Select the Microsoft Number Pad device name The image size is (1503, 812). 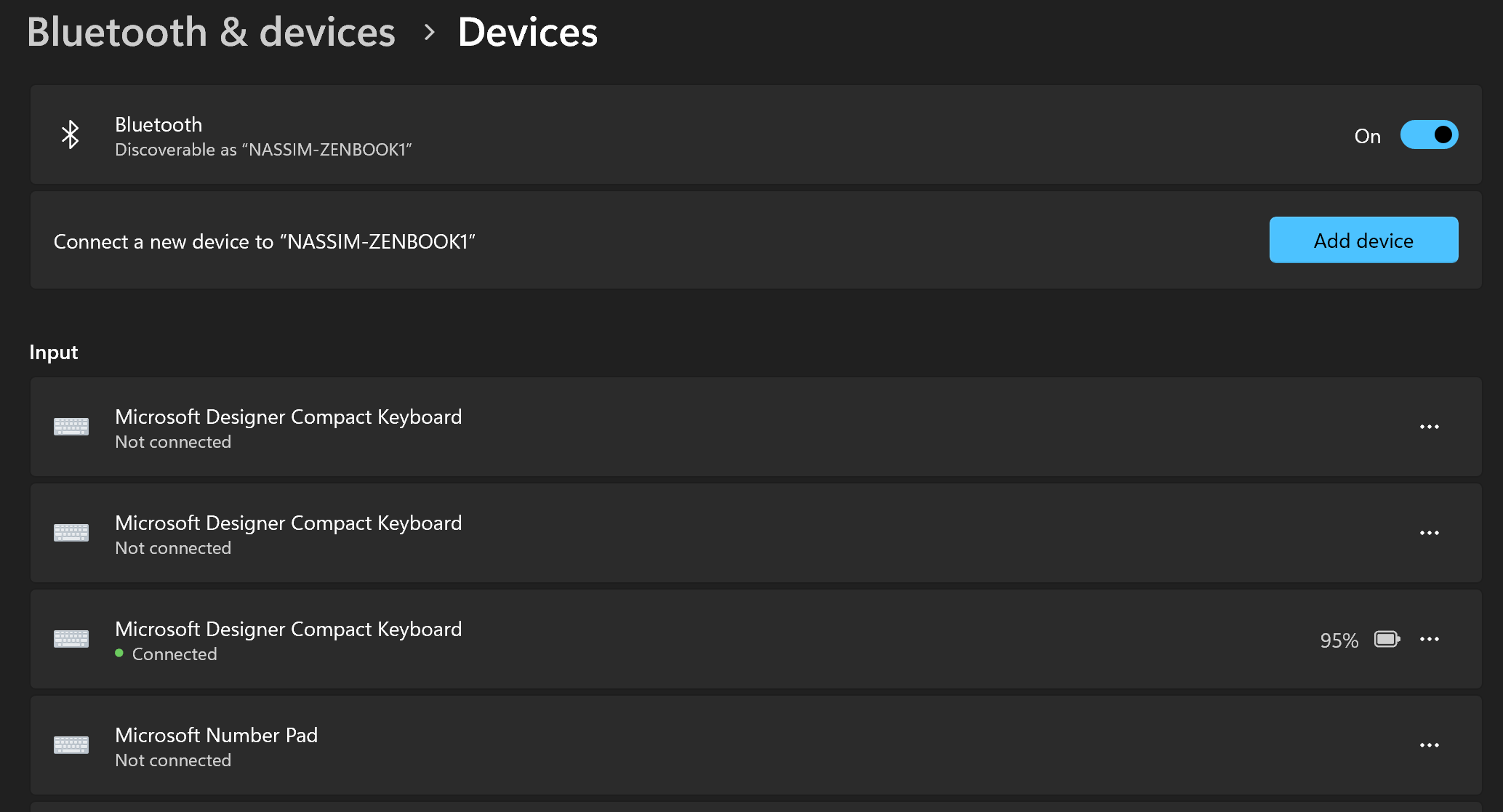tap(216, 735)
